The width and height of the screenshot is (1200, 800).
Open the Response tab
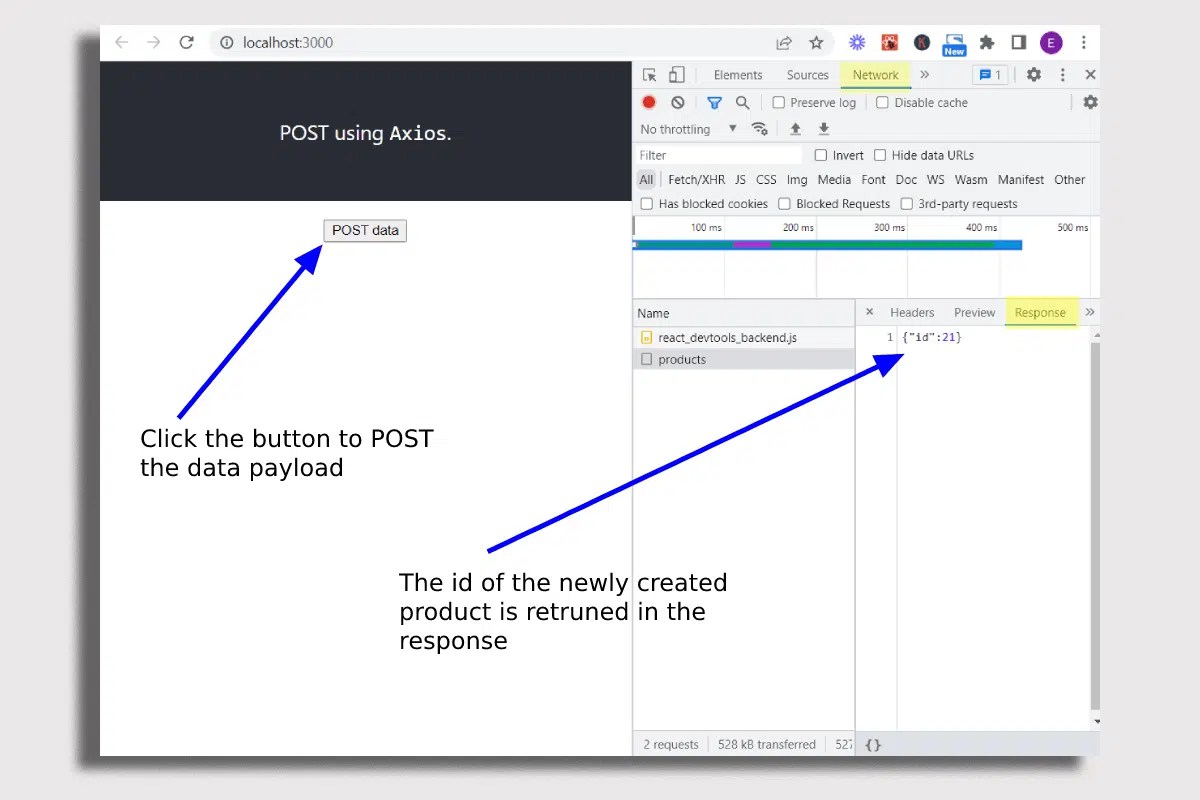click(1040, 312)
